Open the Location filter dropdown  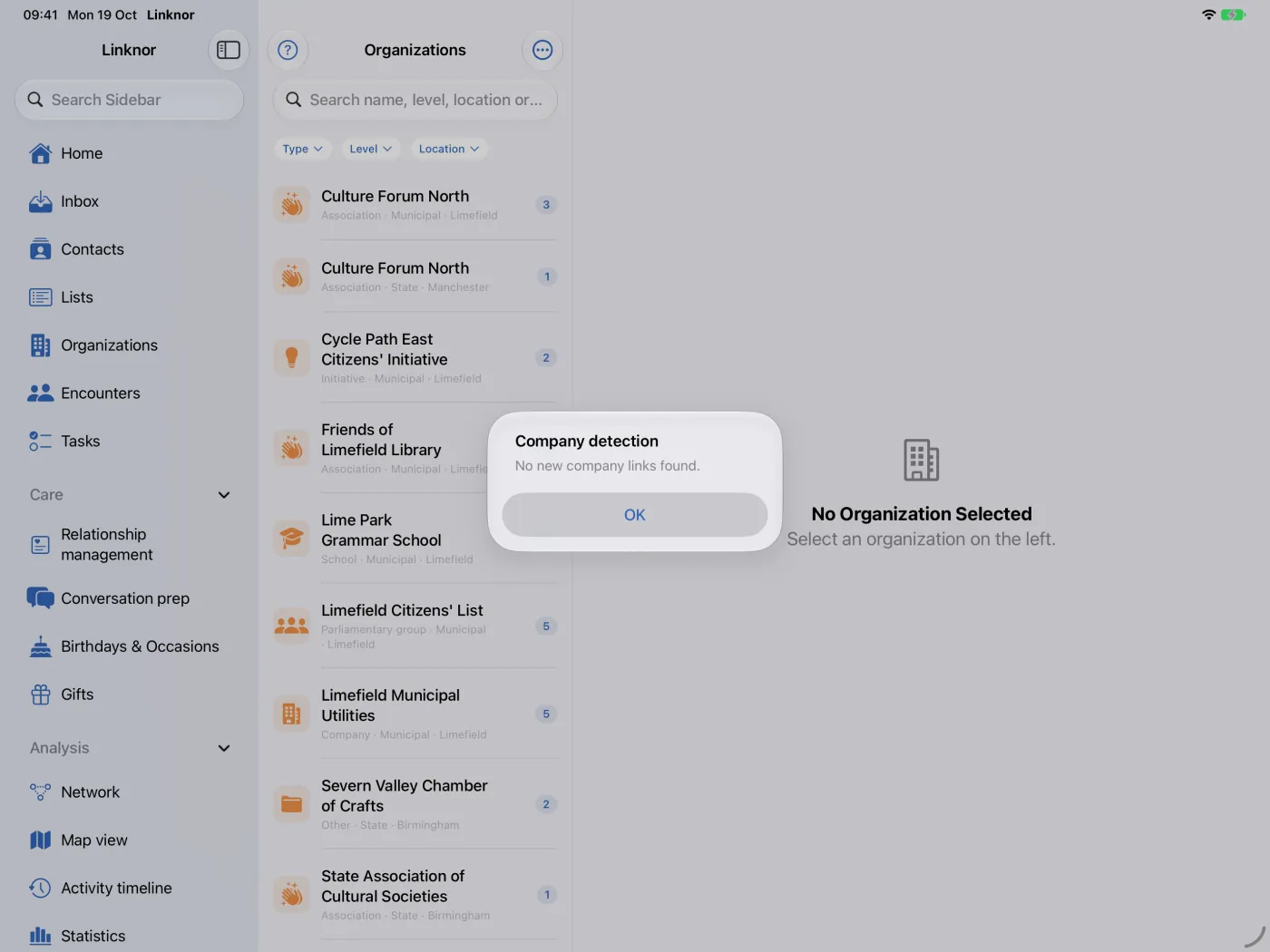pyautogui.click(x=449, y=149)
